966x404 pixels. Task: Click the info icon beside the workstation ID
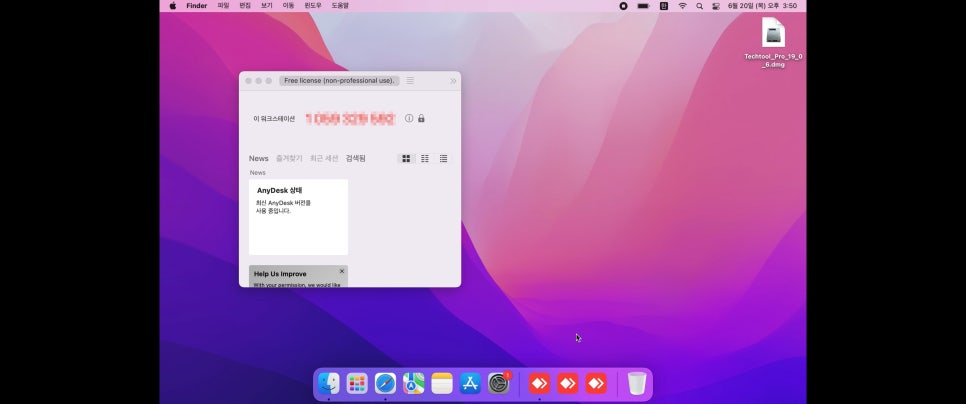(409, 118)
